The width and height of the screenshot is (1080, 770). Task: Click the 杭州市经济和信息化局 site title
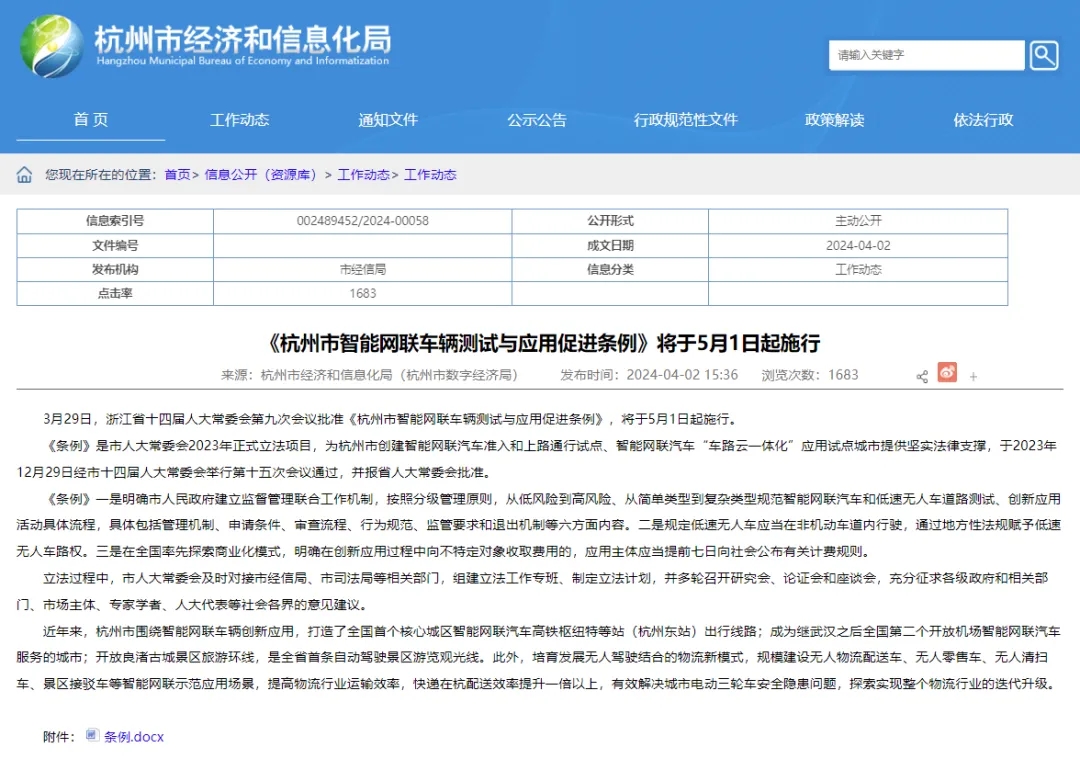pos(242,40)
